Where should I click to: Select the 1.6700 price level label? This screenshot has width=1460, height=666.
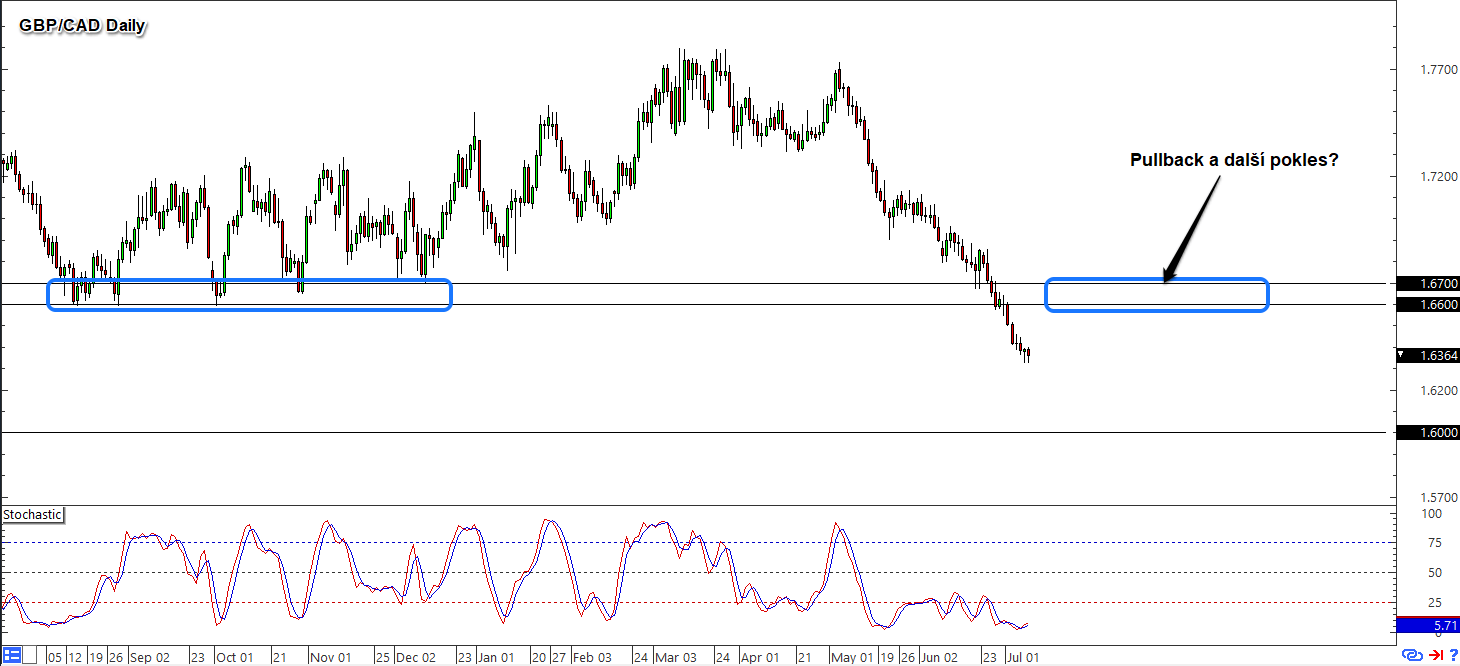click(1429, 284)
